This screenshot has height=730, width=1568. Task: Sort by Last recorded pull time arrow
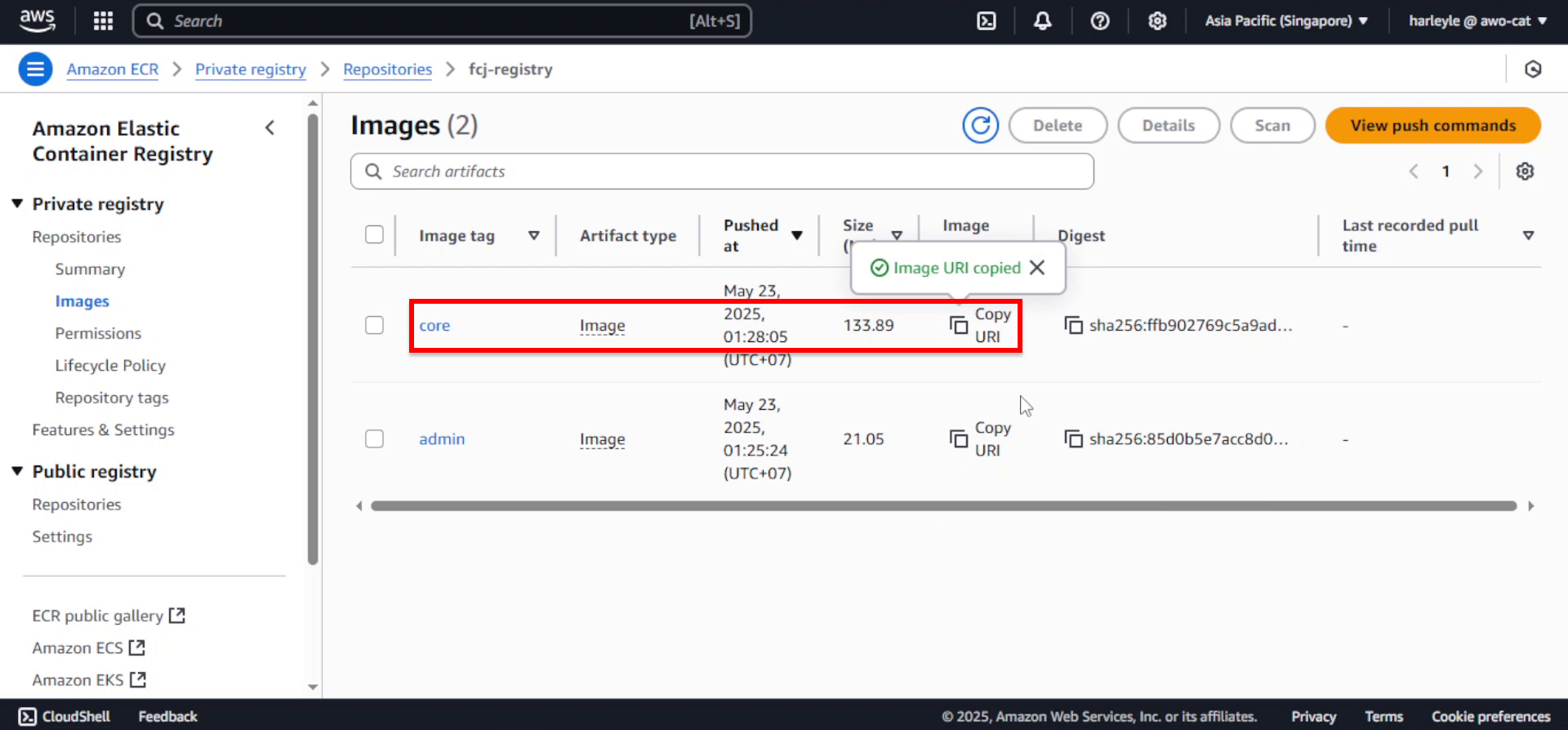pyautogui.click(x=1528, y=235)
